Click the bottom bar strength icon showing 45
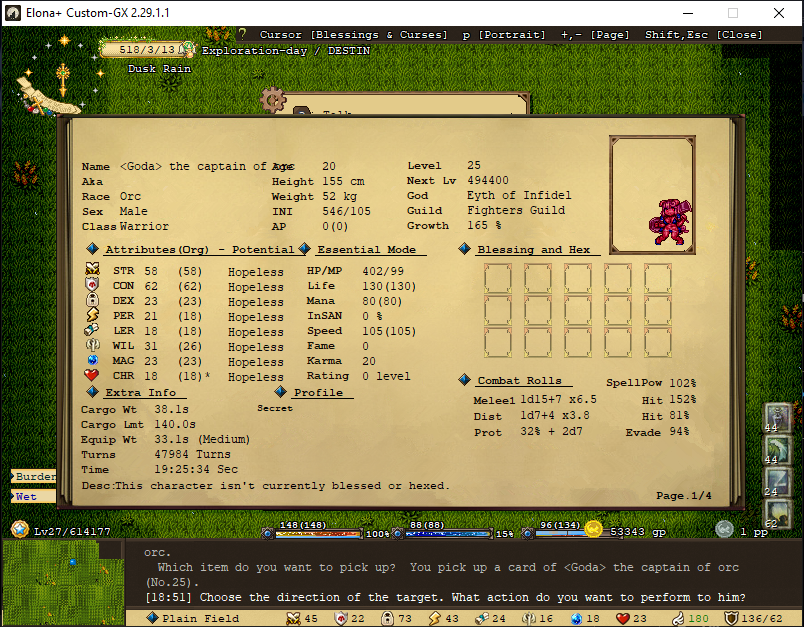This screenshot has width=804, height=627. coord(293,618)
